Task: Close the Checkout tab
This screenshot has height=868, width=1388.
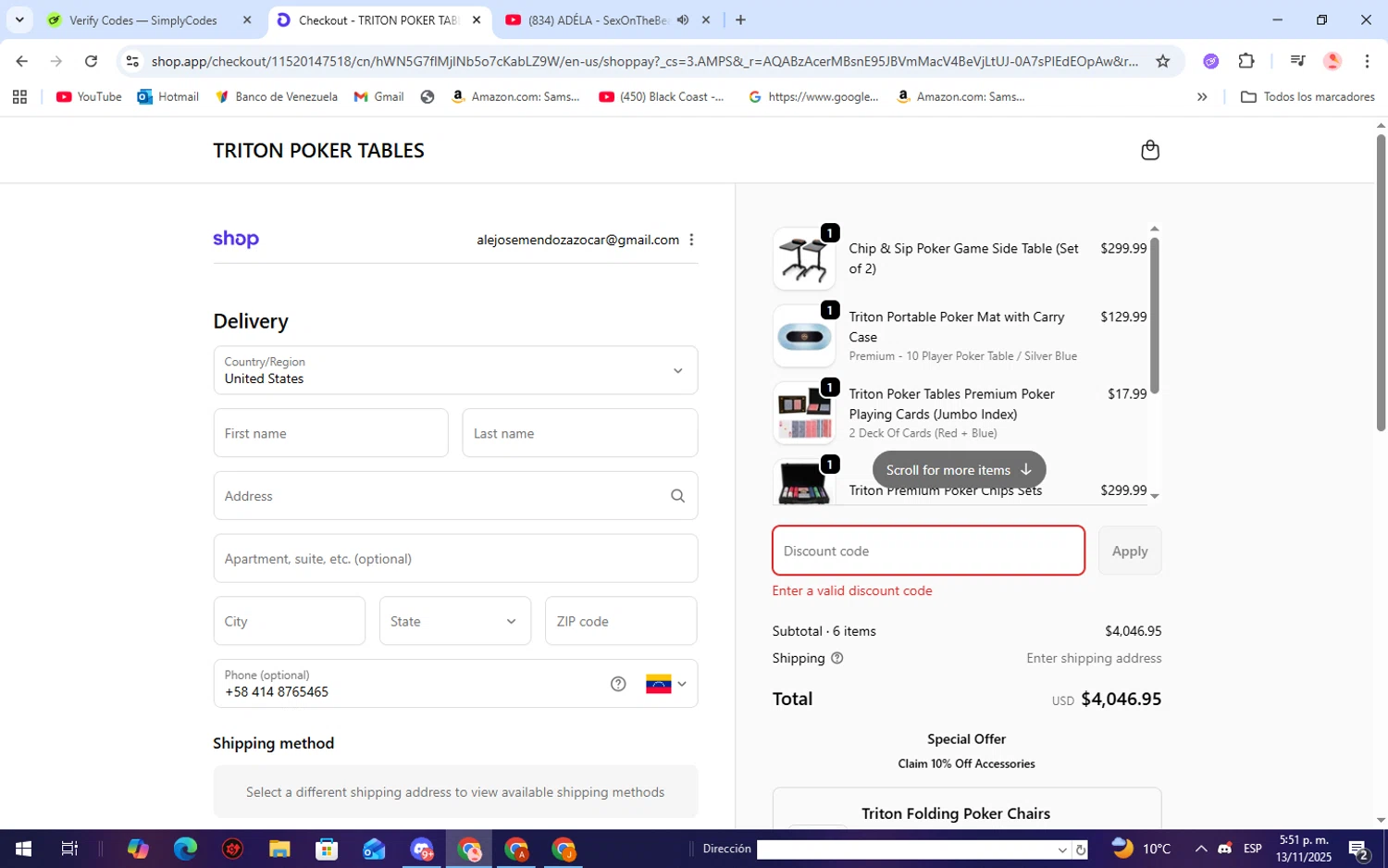Action: click(477, 19)
